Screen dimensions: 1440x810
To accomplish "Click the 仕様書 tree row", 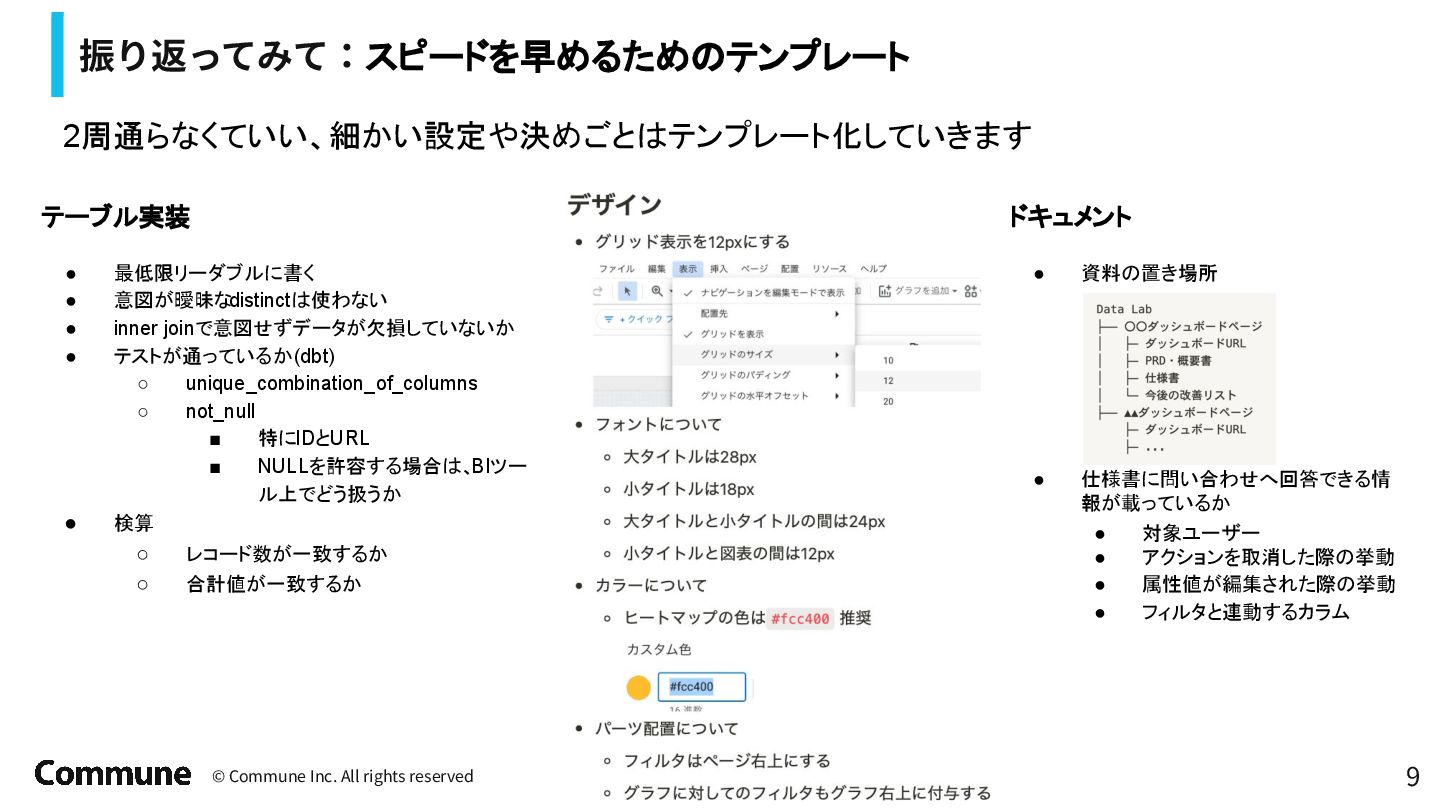I will [x=1162, y=378].
